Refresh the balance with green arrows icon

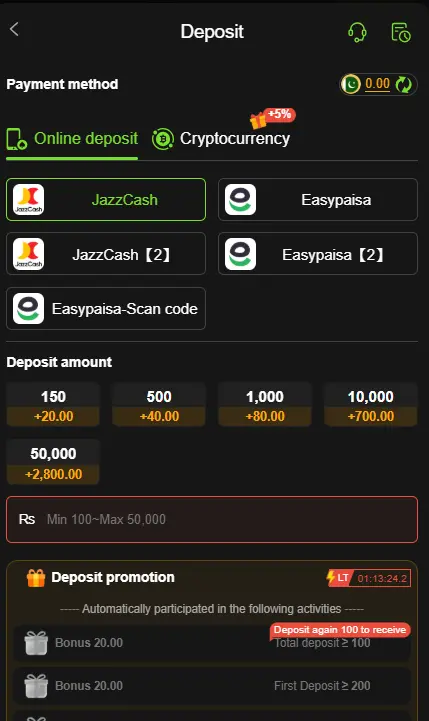point(404,85)
